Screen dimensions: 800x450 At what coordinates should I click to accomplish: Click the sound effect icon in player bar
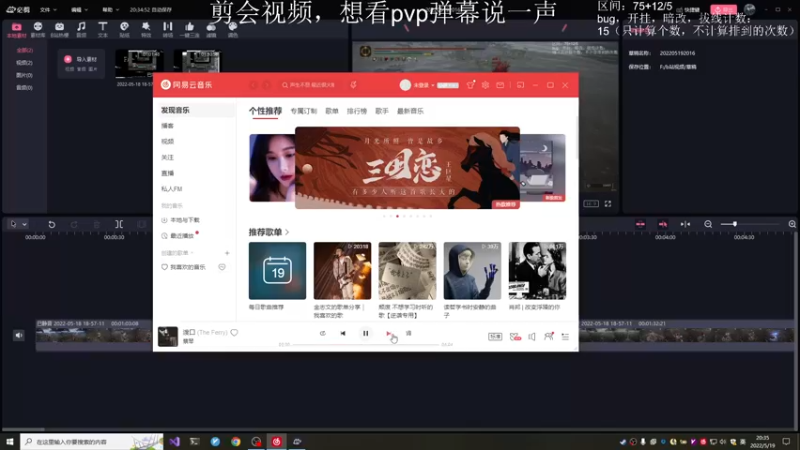pos(515,337)
